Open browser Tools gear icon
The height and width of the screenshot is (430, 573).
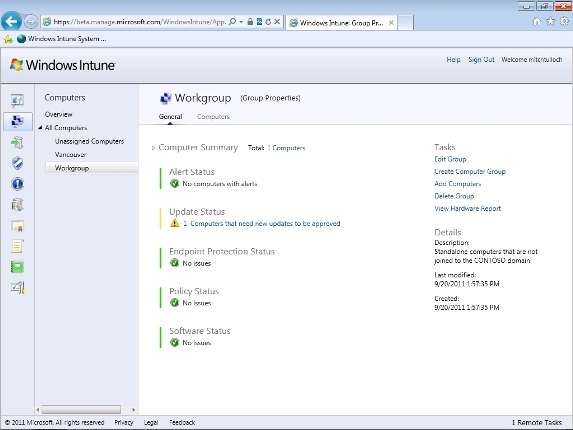coord(565,22)
